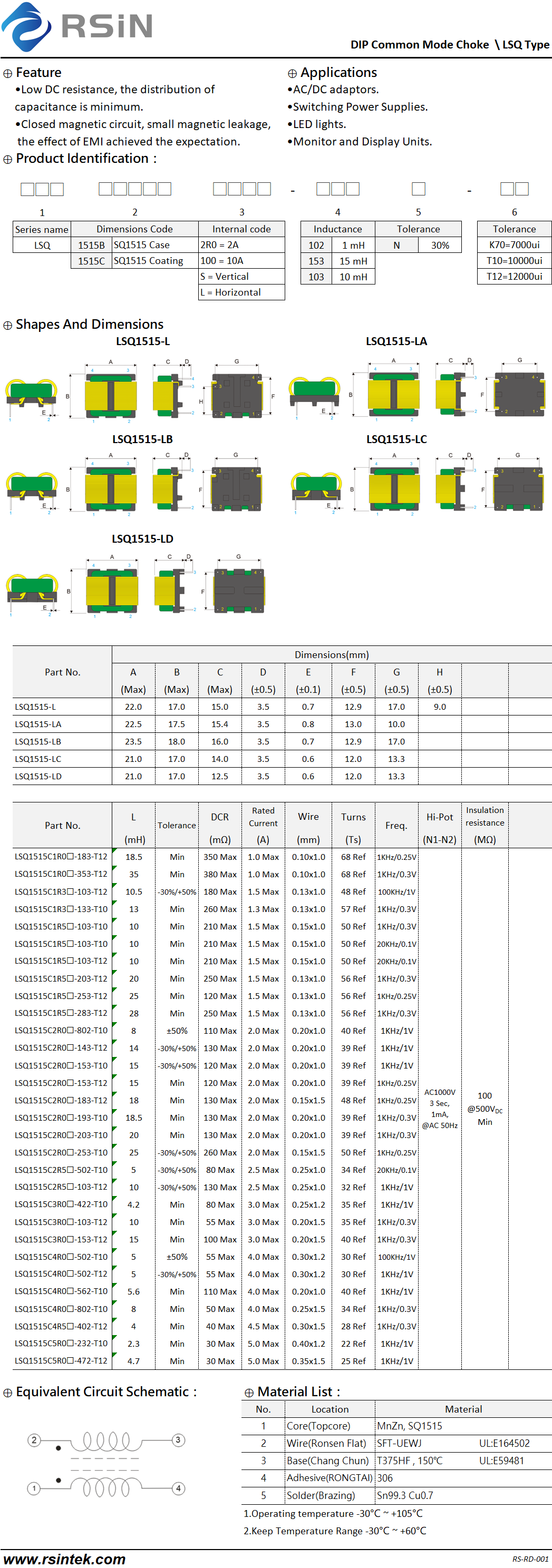Click the 'UL:E164502' certification text

click(505, 1444)
